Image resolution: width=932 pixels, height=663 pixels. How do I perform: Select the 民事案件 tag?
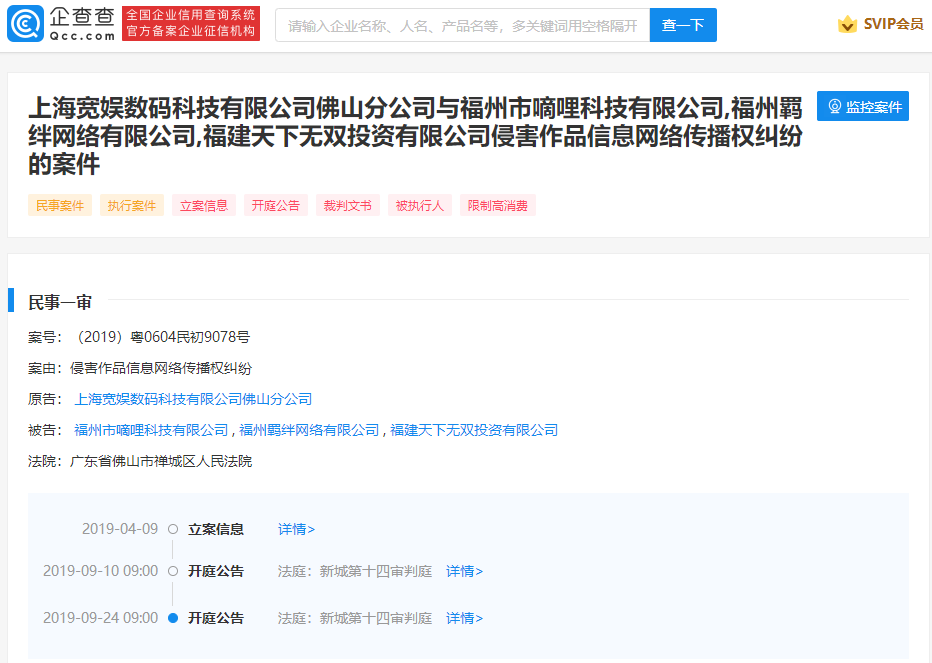(58, 204)
